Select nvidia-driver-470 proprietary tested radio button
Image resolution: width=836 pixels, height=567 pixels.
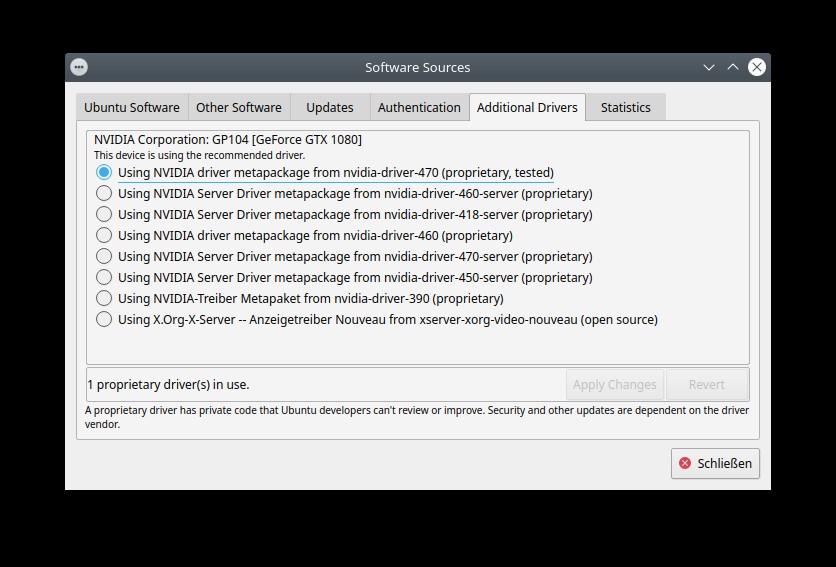click(x=104, y=172)
